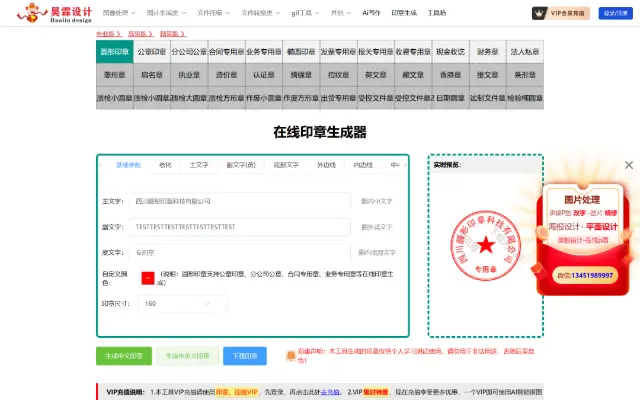The width and height of the screenshot is (640, 400).
Task: Switch to the 副文字(英) tab
Action: pyautogui.click(x=241, y=165)
